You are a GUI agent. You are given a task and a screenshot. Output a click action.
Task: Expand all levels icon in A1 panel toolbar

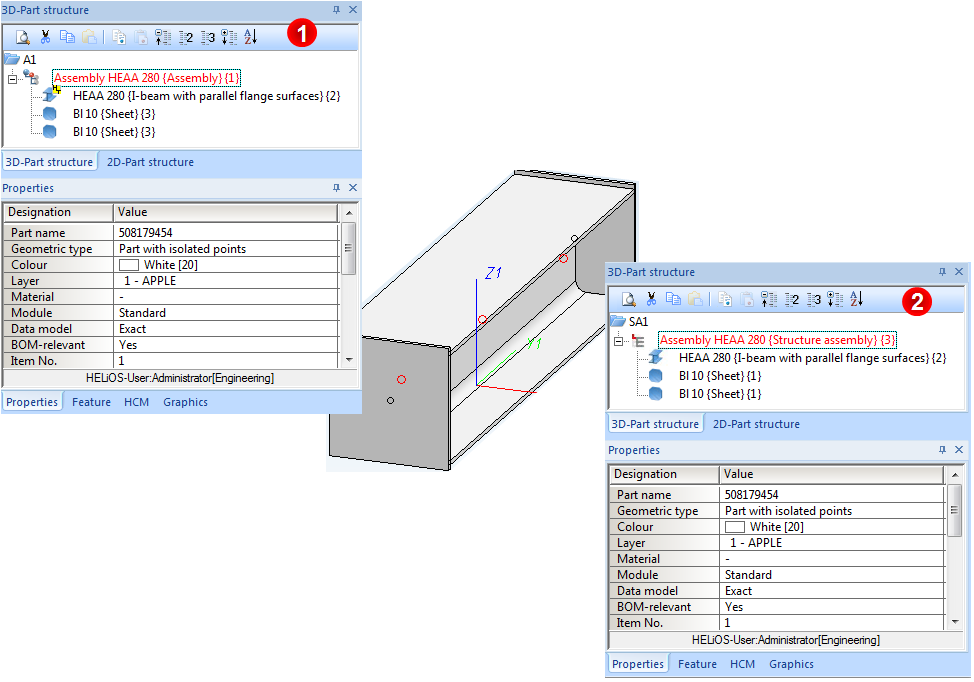[x=229, y=37]
